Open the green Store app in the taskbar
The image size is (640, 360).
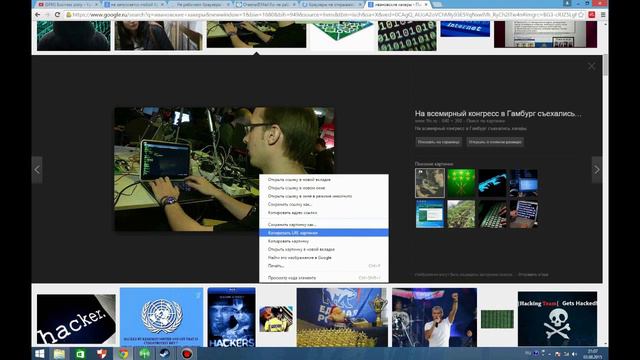click(x=80, y=354)
